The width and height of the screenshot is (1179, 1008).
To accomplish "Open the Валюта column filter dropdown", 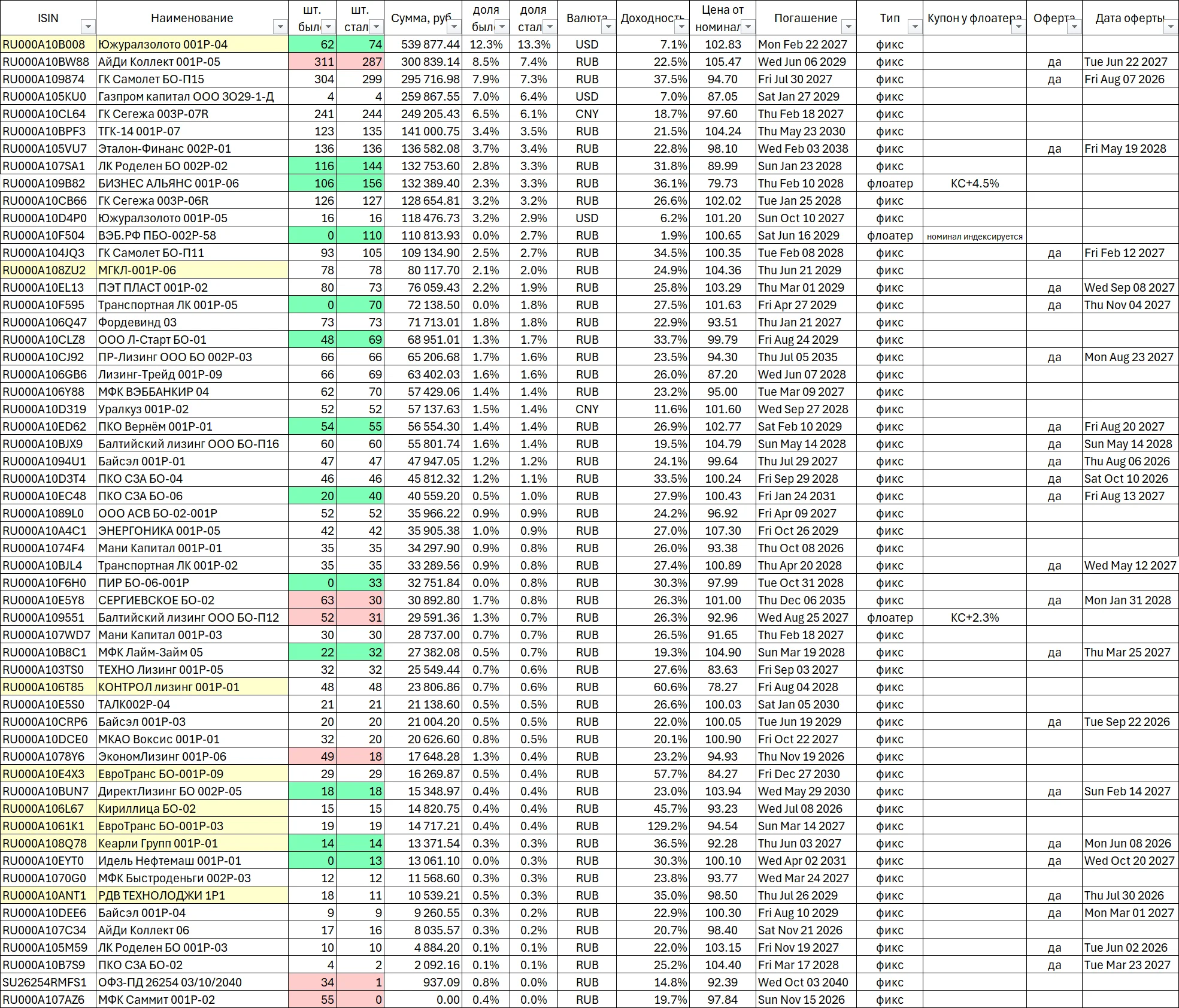I will coord(608,27).
